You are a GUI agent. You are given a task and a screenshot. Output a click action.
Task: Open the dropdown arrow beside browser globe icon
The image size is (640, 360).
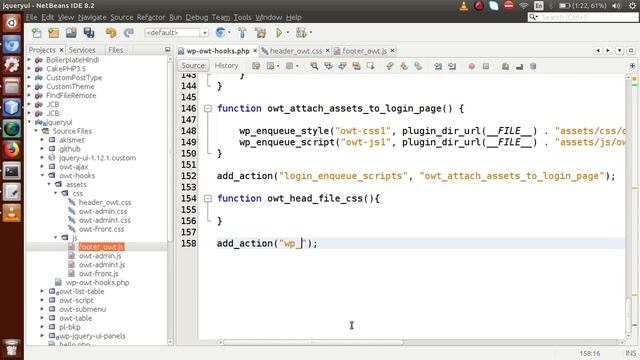click(229, 33)
